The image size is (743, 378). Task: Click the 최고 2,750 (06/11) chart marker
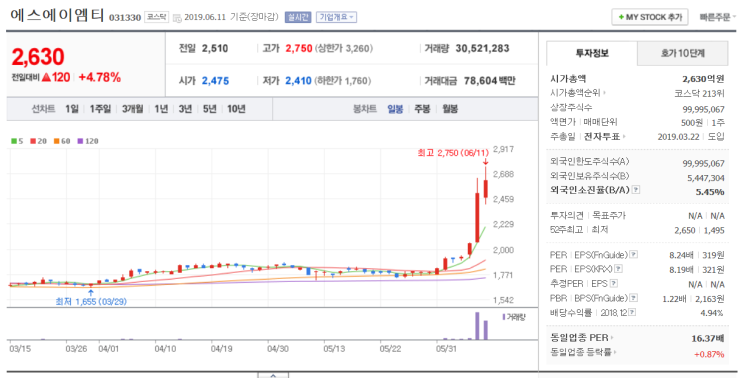click(453, 153)
